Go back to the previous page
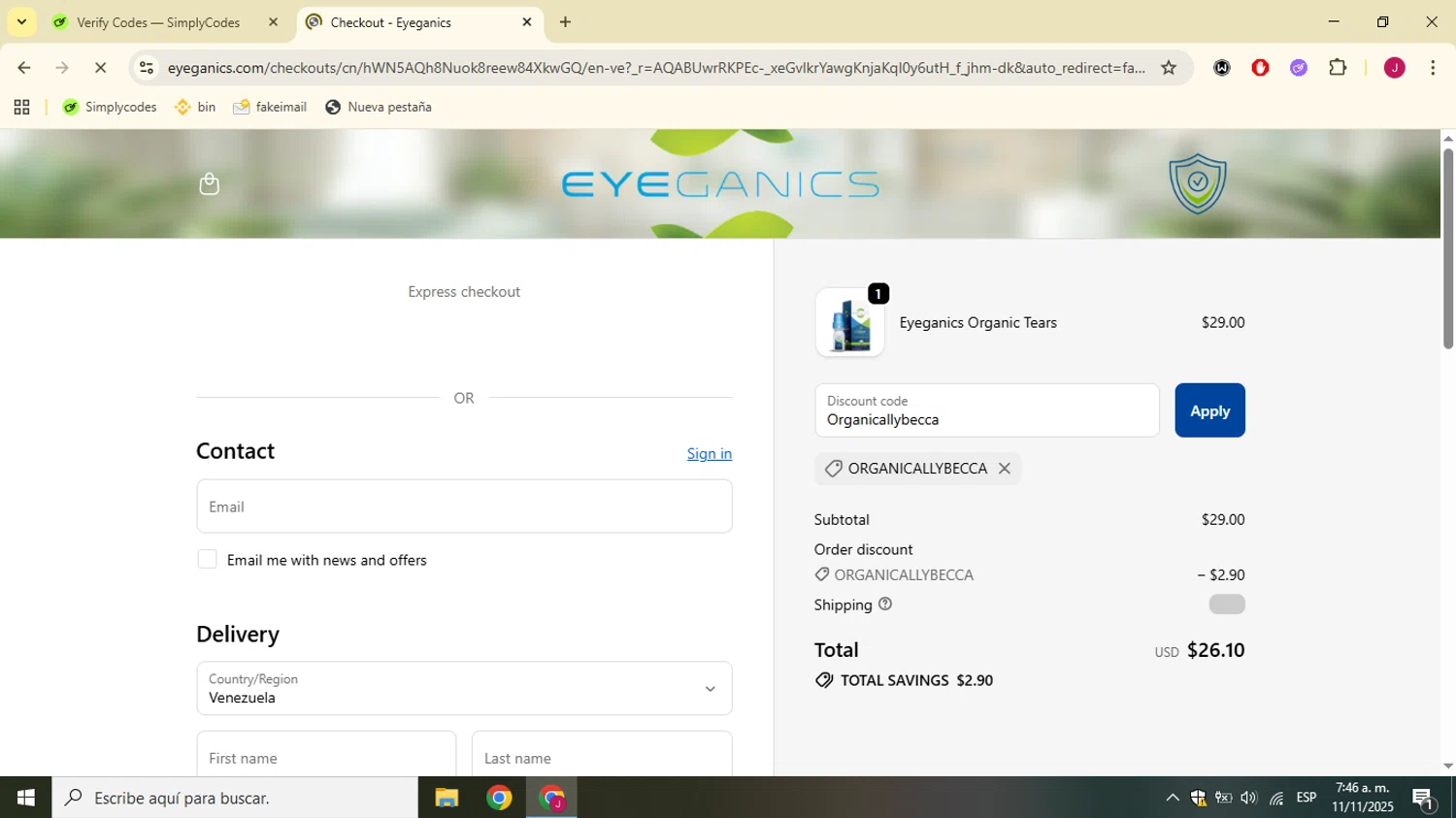Screen dimensions: 1456x818 point(24,68)
